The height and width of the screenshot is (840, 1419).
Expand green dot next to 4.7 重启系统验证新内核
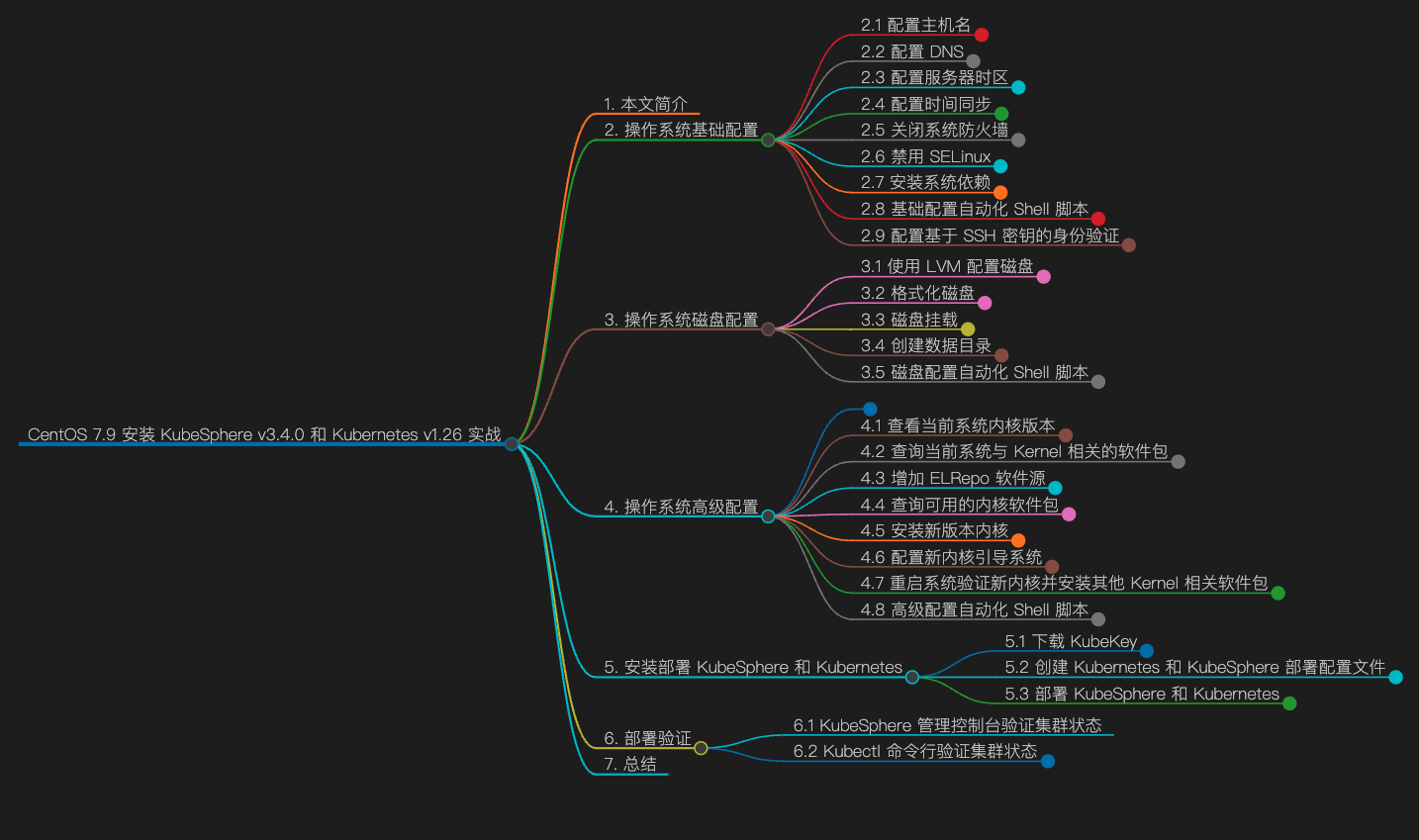[1278, 593]
